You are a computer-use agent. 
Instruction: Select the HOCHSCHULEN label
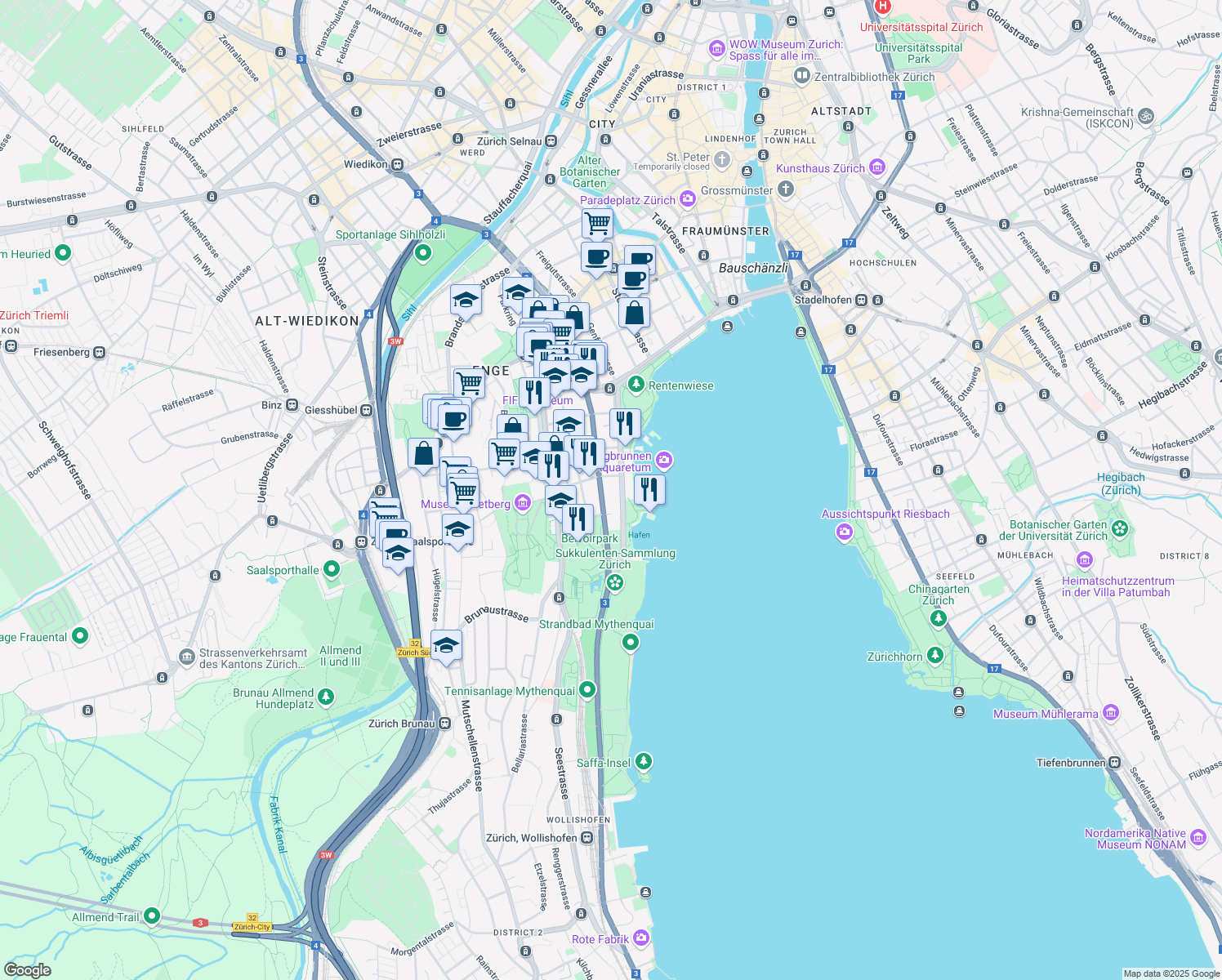click(x=883, y=263)
